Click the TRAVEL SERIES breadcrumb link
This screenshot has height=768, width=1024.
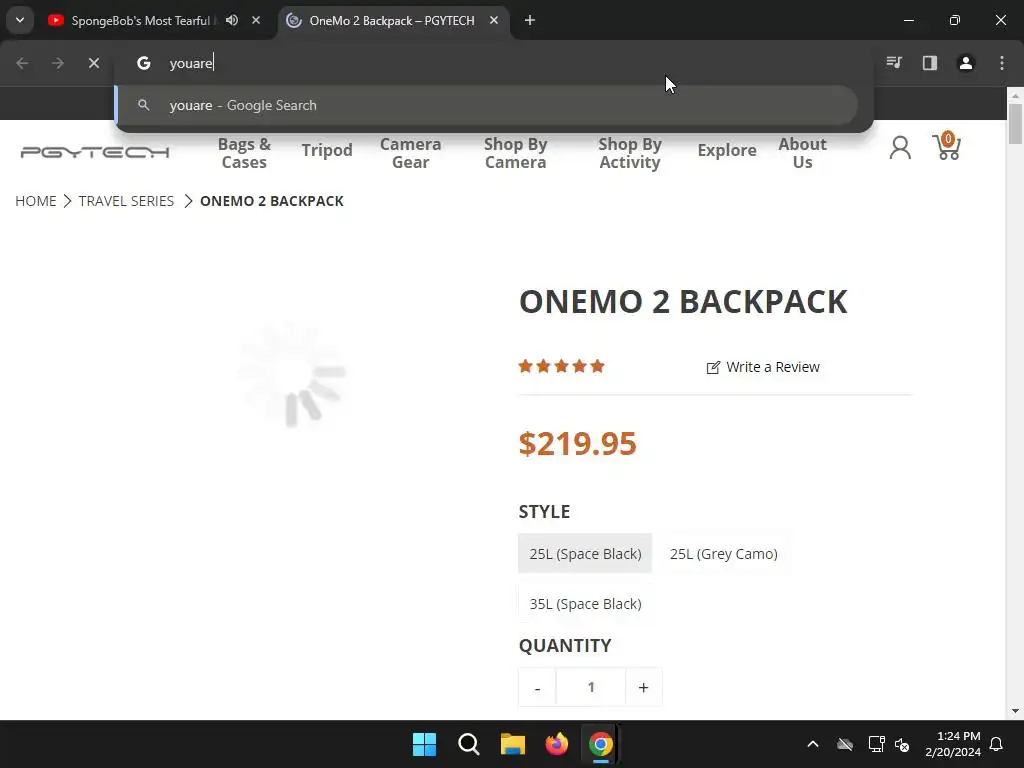[x=126, y=201]
